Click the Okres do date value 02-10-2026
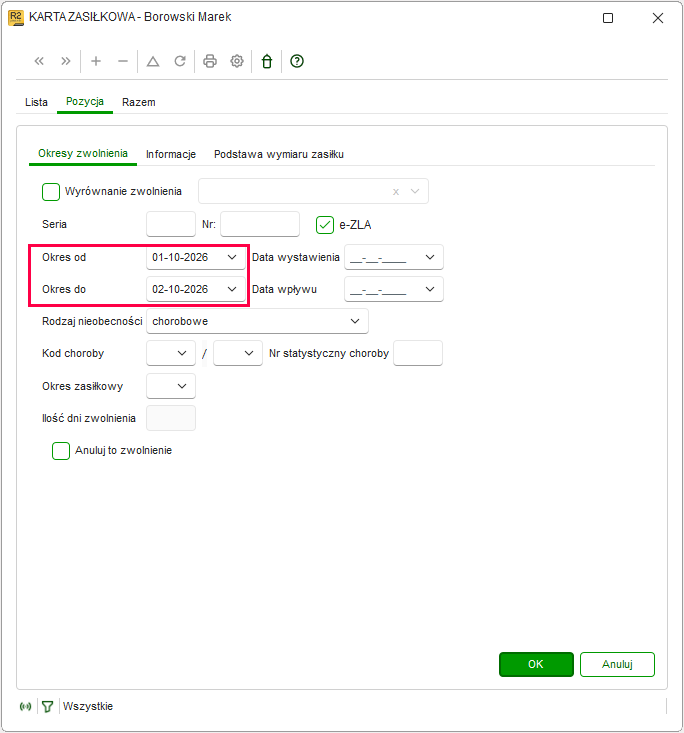684x733 pixels. coord(180,289)
